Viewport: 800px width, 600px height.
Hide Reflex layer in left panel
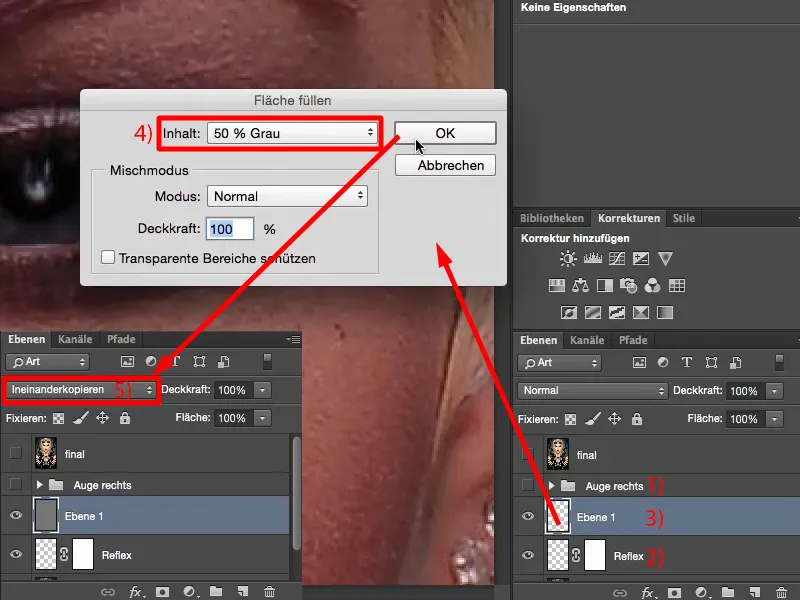coord(16,554)
